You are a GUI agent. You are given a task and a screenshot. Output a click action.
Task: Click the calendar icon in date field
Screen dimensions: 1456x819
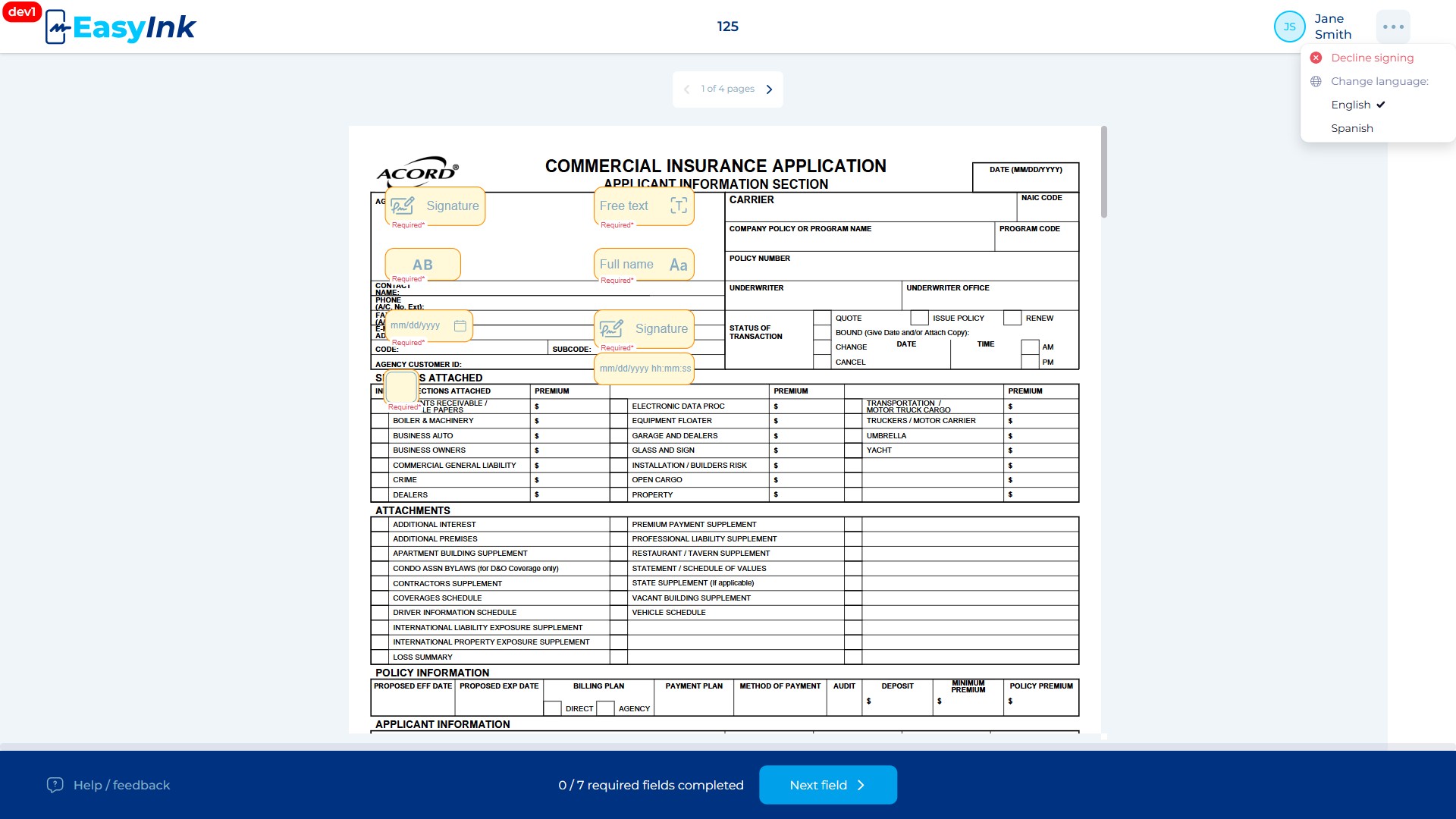(x=460, y=325)
